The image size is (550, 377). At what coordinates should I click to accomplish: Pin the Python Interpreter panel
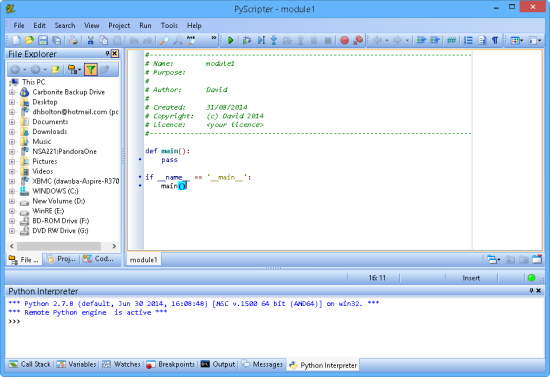[531, 290]
